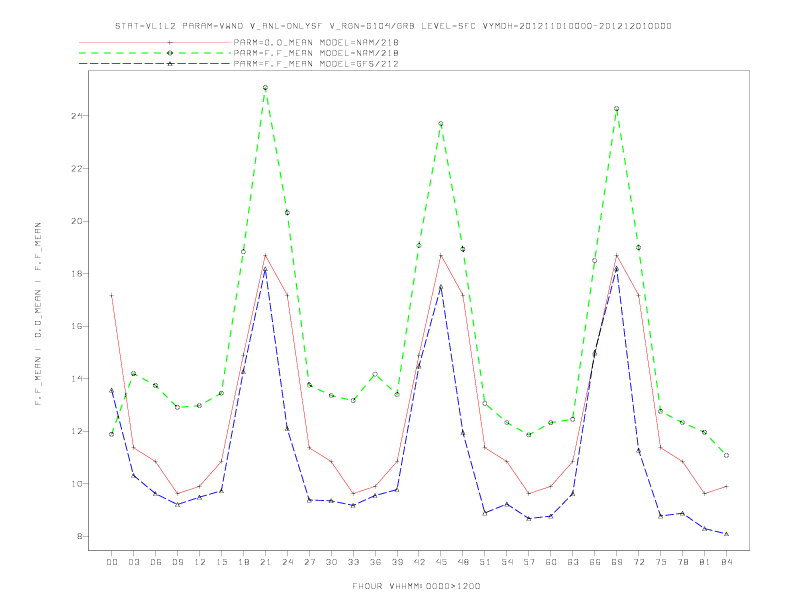Click x-axis tick label 60
Screen dimensions: 792x612
pyautogui.click(x=551, y=562)
